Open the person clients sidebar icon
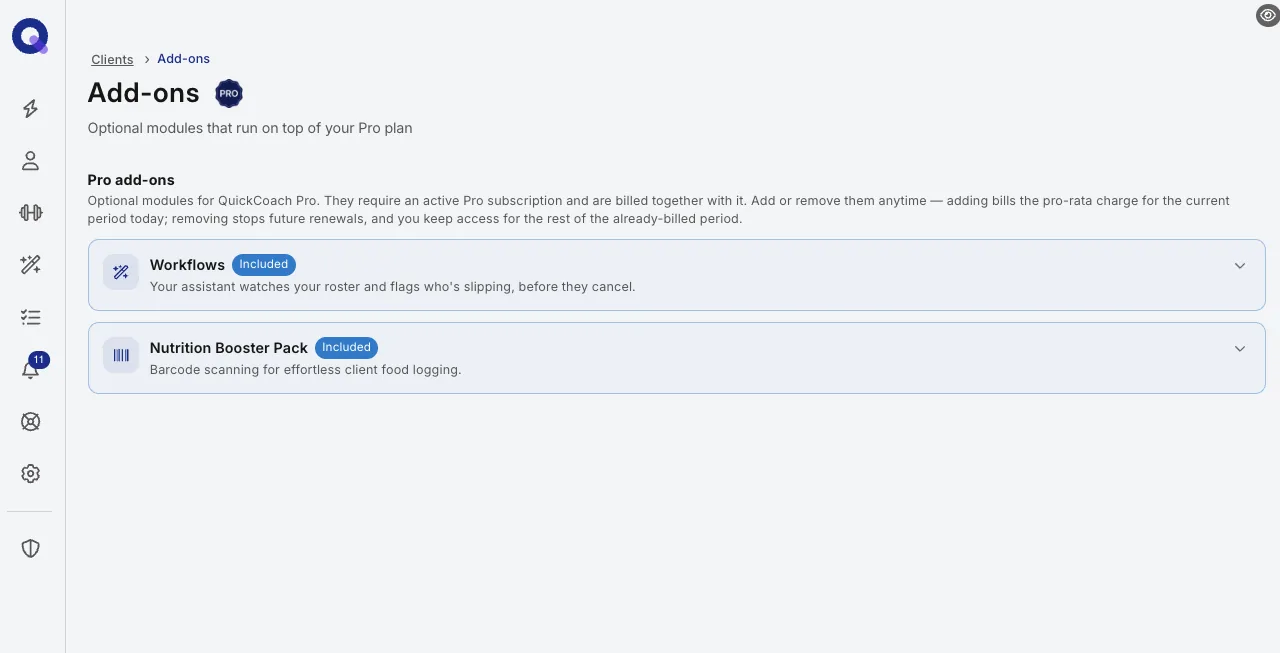1280x653 pixels. point(31,161)
